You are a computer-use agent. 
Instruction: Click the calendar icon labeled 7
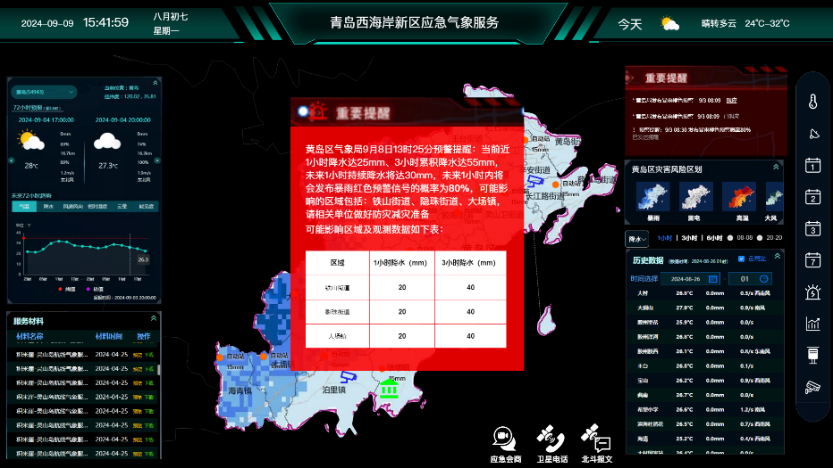click(812, 260)
